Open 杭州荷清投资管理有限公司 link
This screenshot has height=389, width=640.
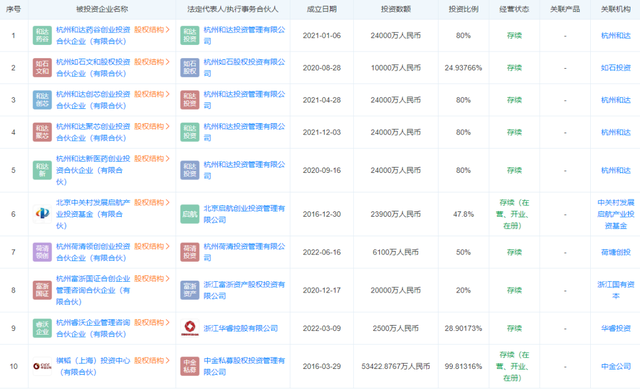[244, 252]
